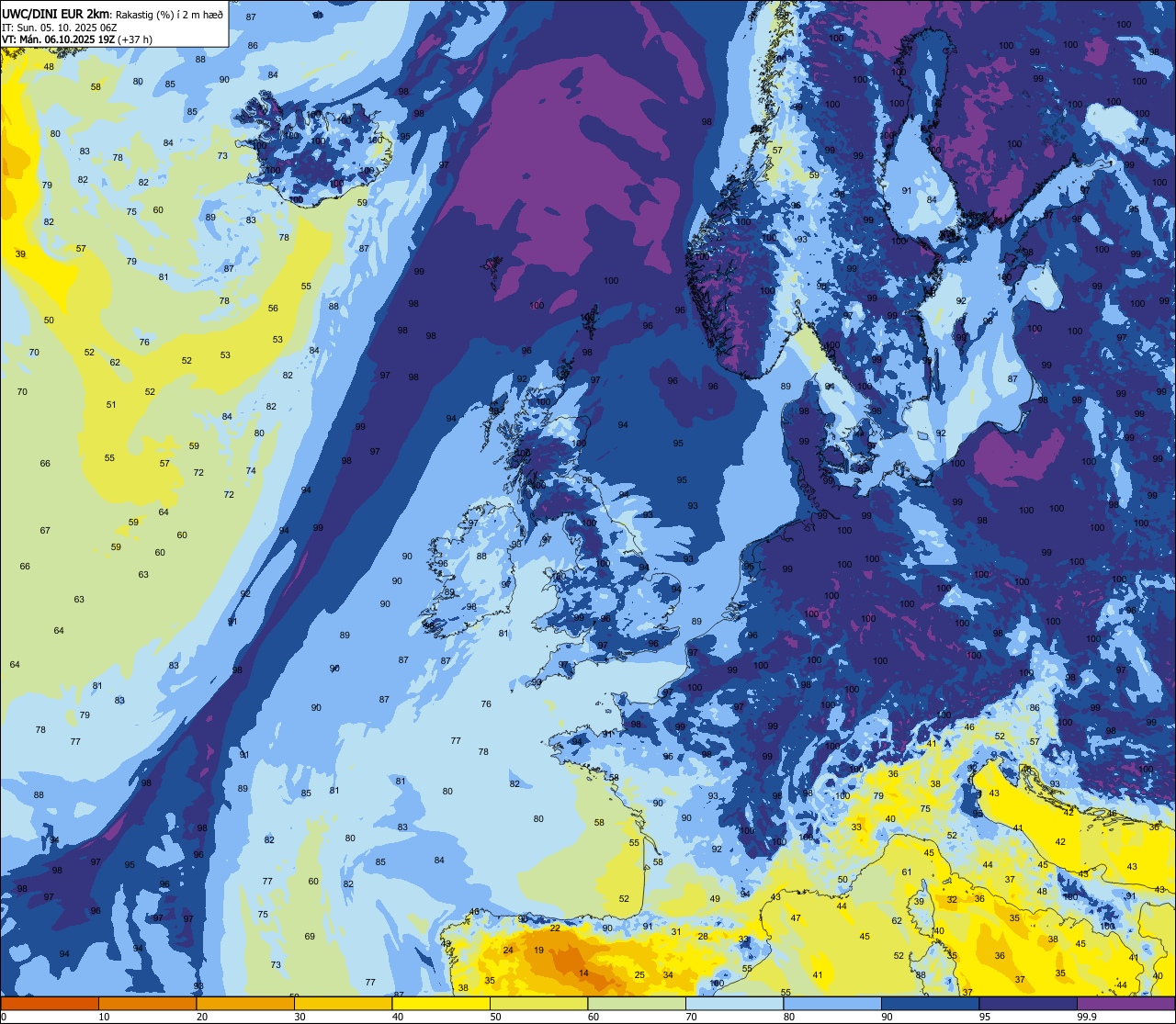Screen dimensions: 1176x1024
Task: Click the map value '69' west of Spain
Action: coord(310,937)
